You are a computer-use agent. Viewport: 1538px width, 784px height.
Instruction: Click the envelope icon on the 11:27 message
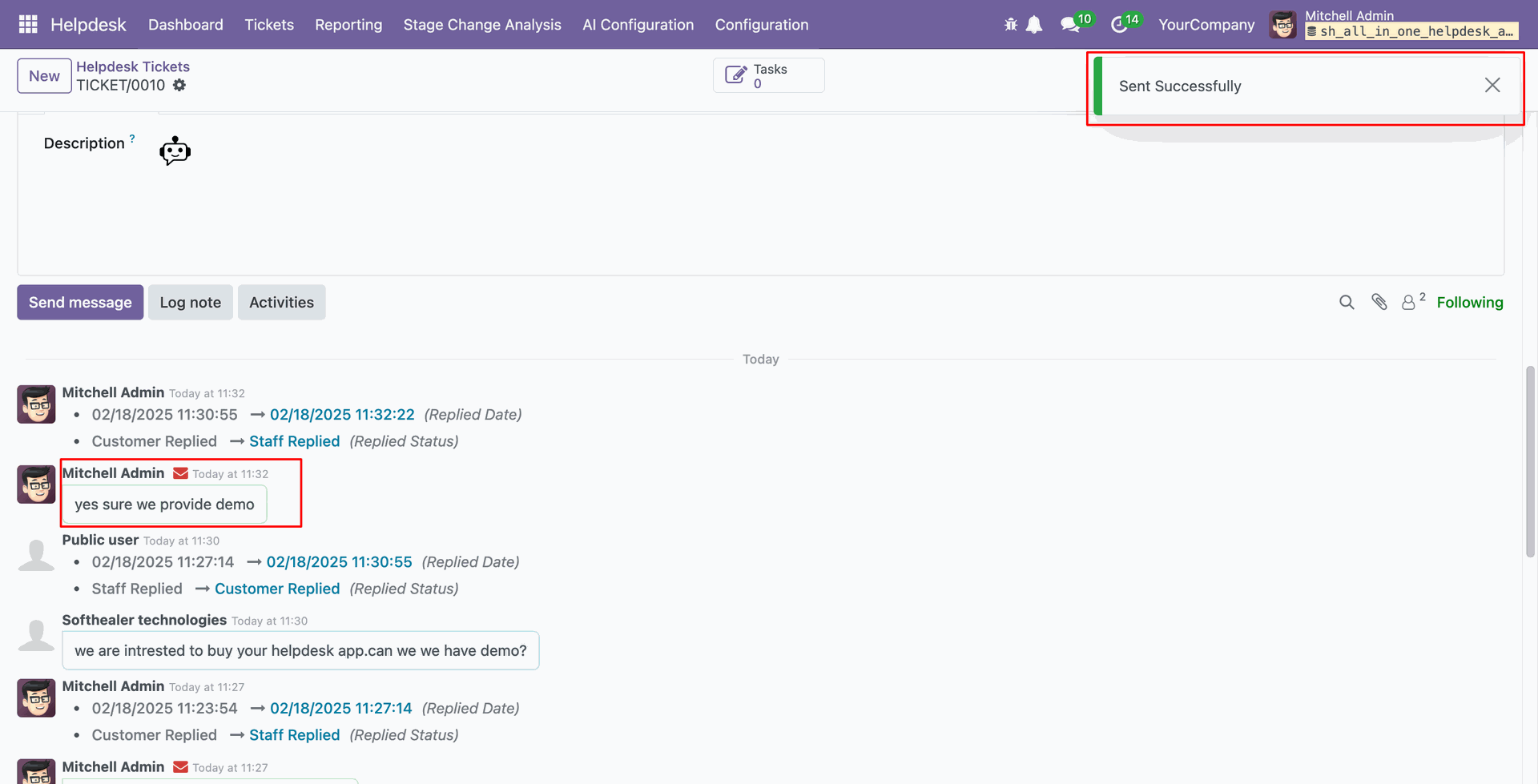point(181,767)
